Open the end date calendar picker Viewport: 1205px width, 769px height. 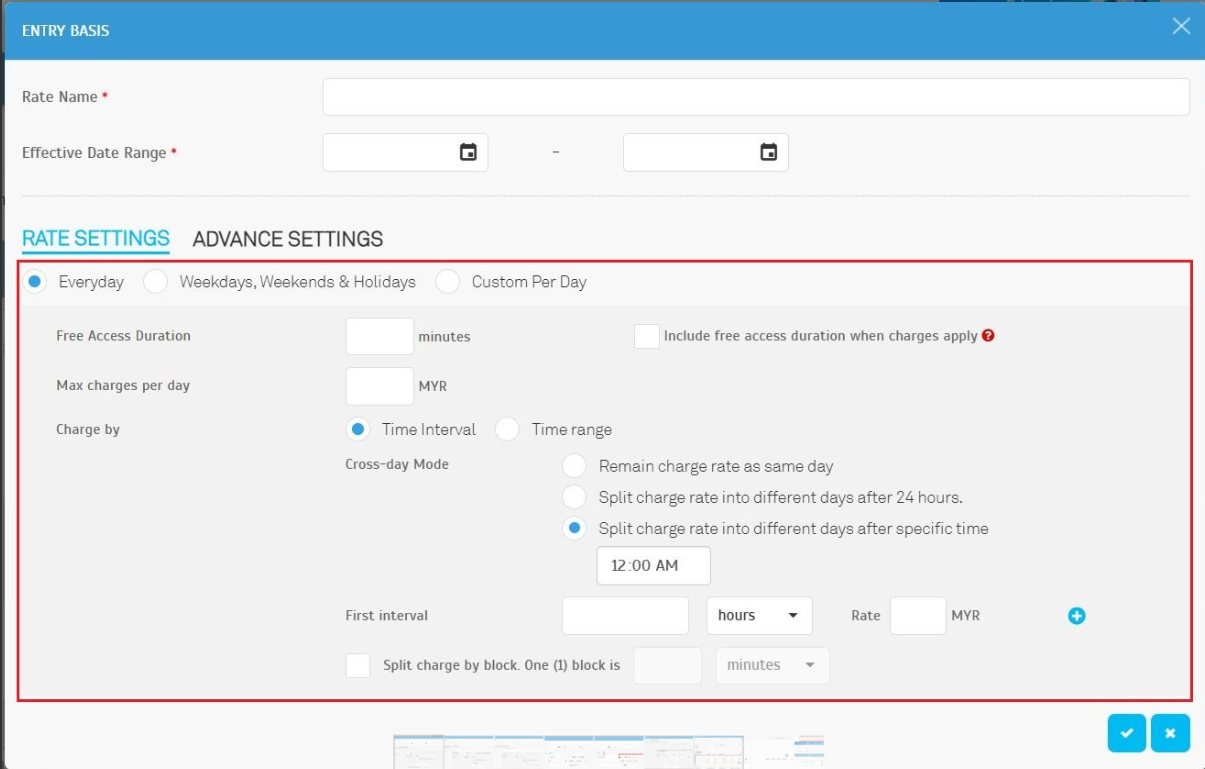click(x=768, y=153)
